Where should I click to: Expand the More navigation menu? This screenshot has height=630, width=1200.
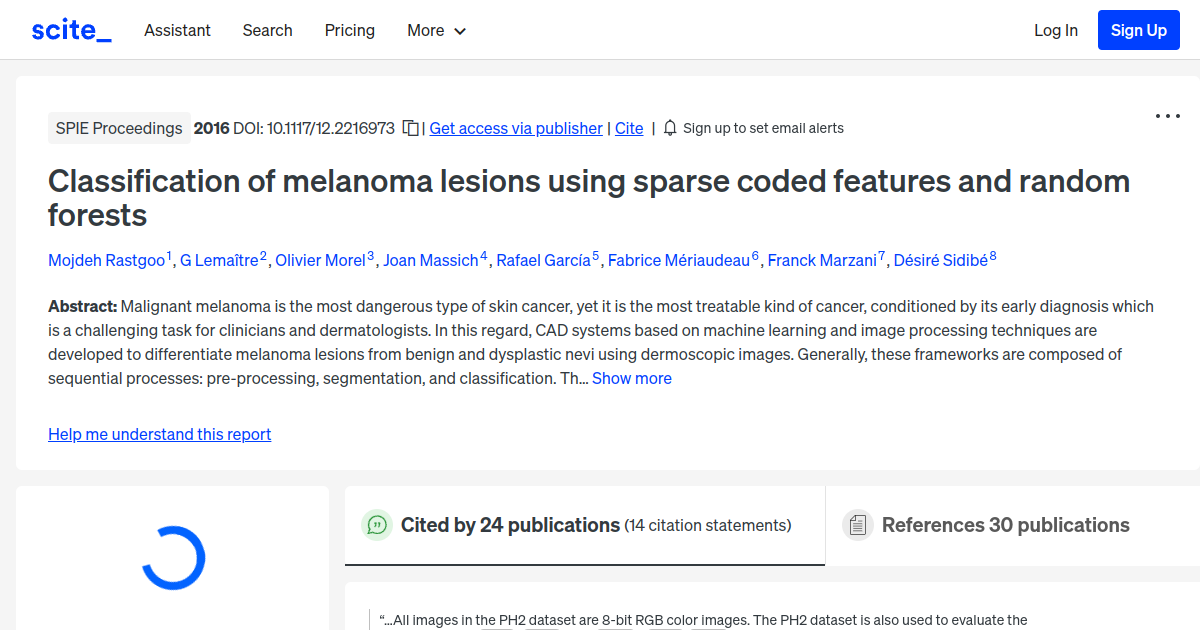click(x=436, y=30)
